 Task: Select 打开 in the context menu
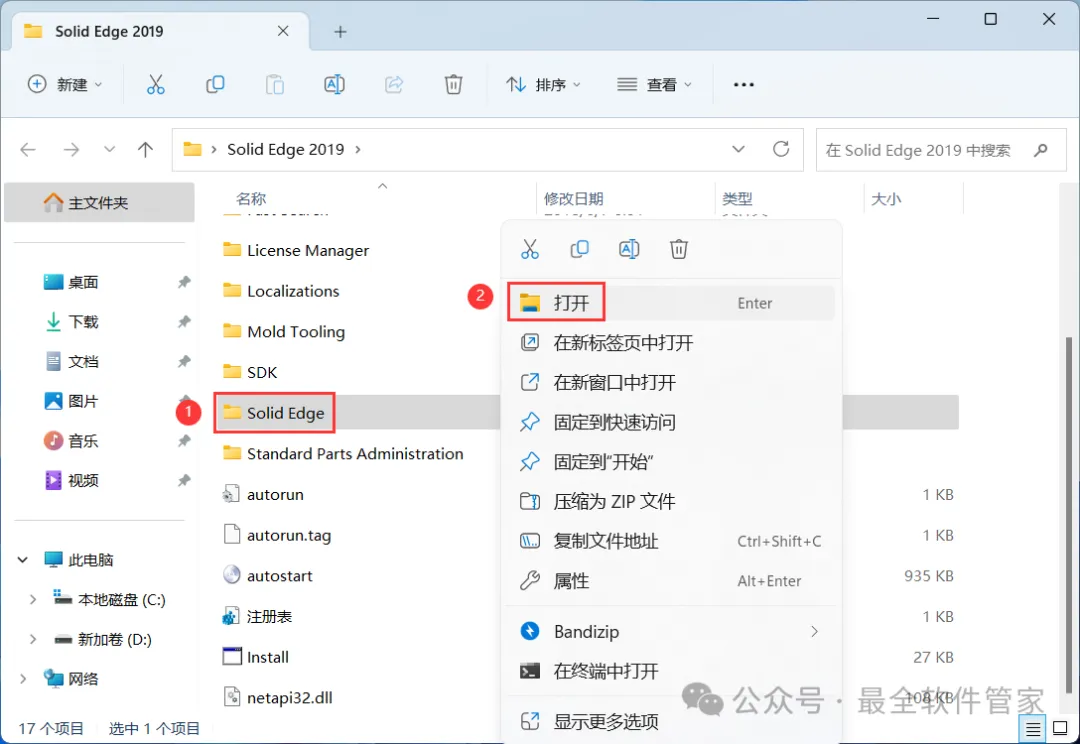[671, 302]
